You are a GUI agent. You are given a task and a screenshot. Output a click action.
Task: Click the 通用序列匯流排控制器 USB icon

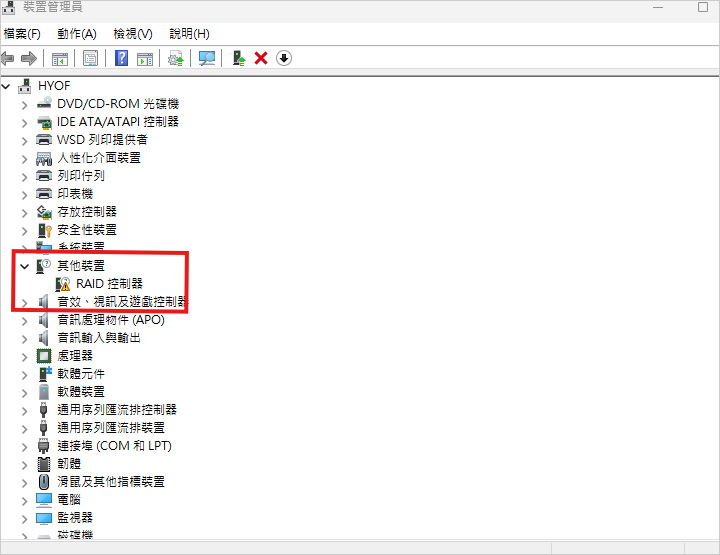44,409
